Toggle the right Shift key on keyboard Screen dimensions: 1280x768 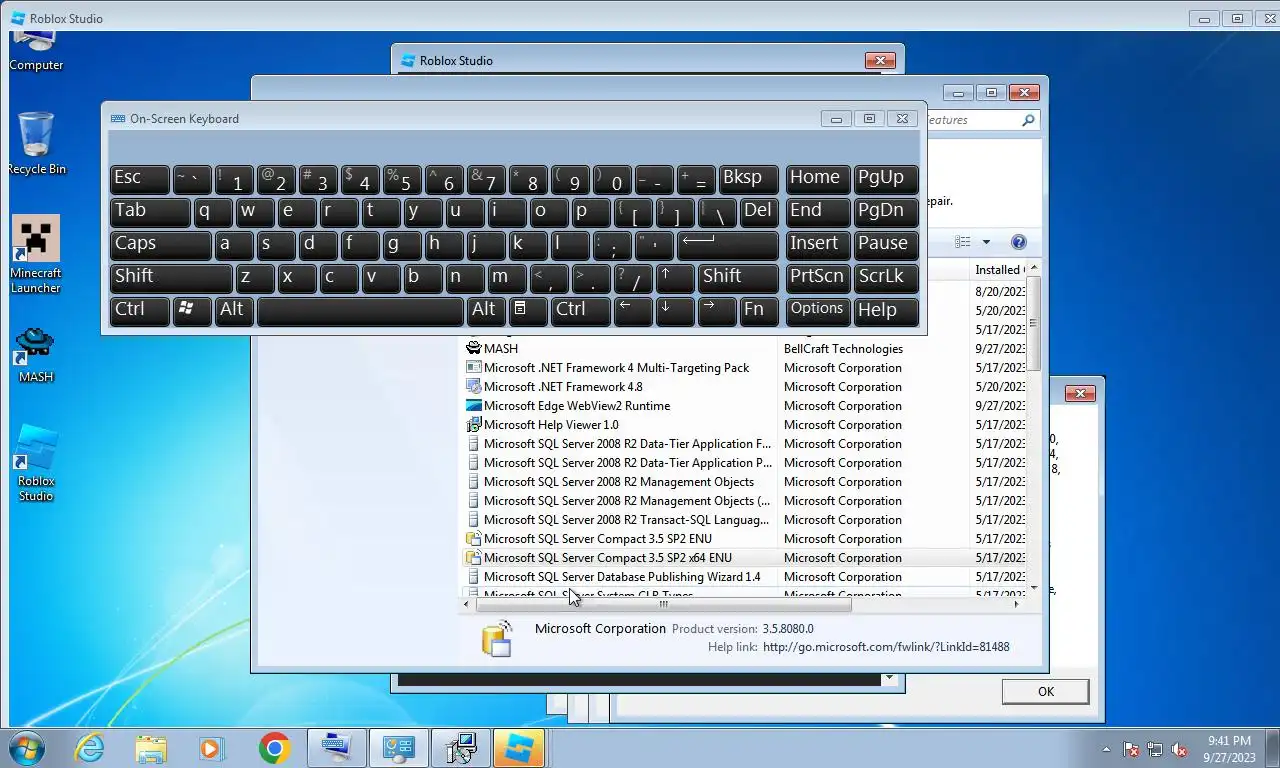tap(738, 278)
